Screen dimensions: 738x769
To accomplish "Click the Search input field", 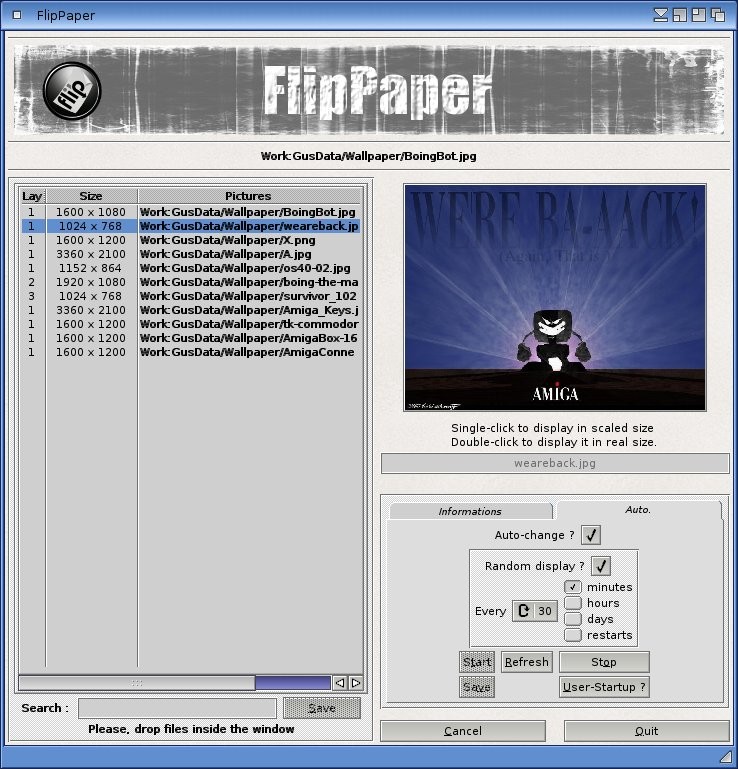I will [177, 708].
